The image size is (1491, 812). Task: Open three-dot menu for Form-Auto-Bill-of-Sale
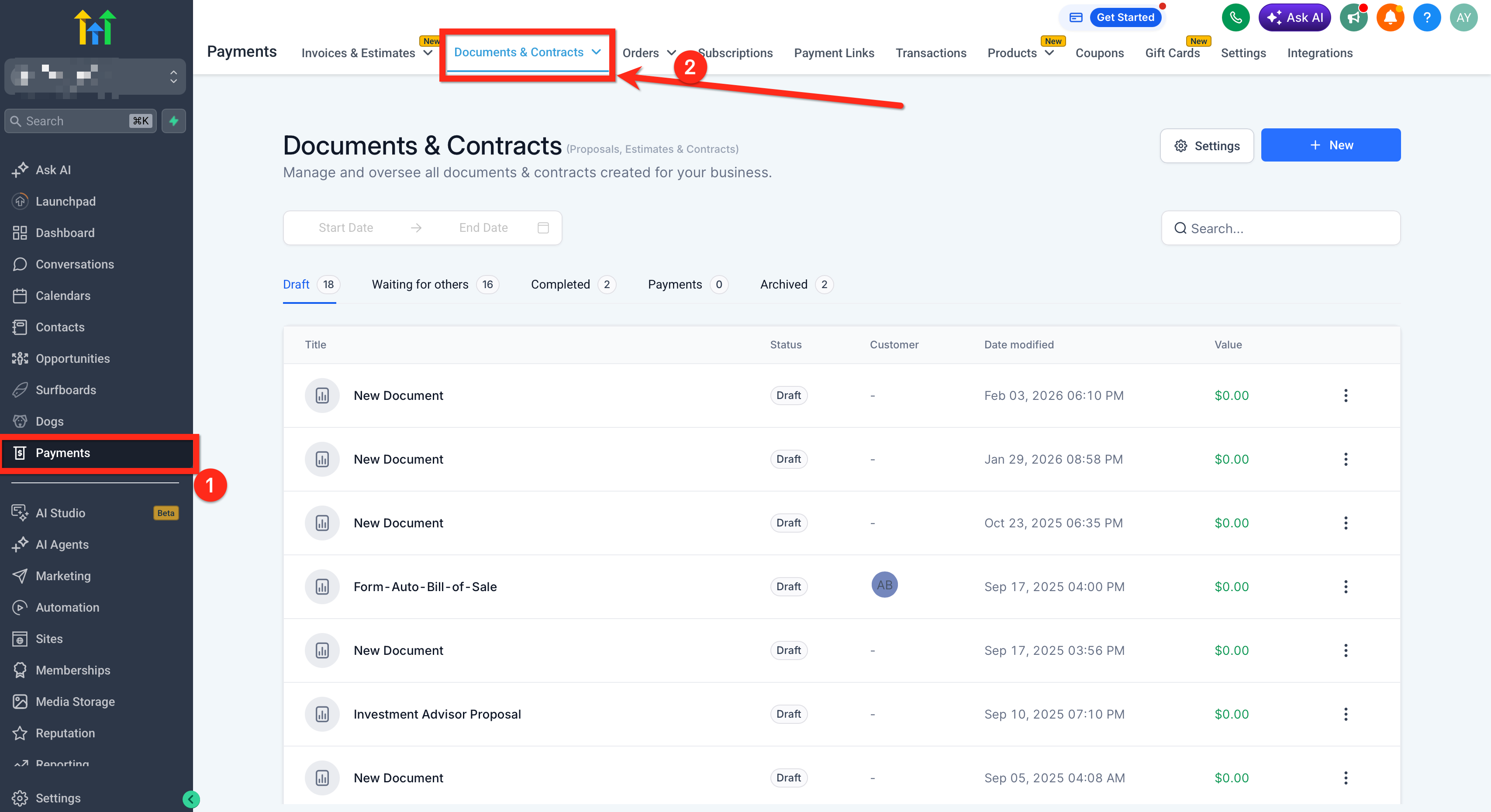[1345, 587]
